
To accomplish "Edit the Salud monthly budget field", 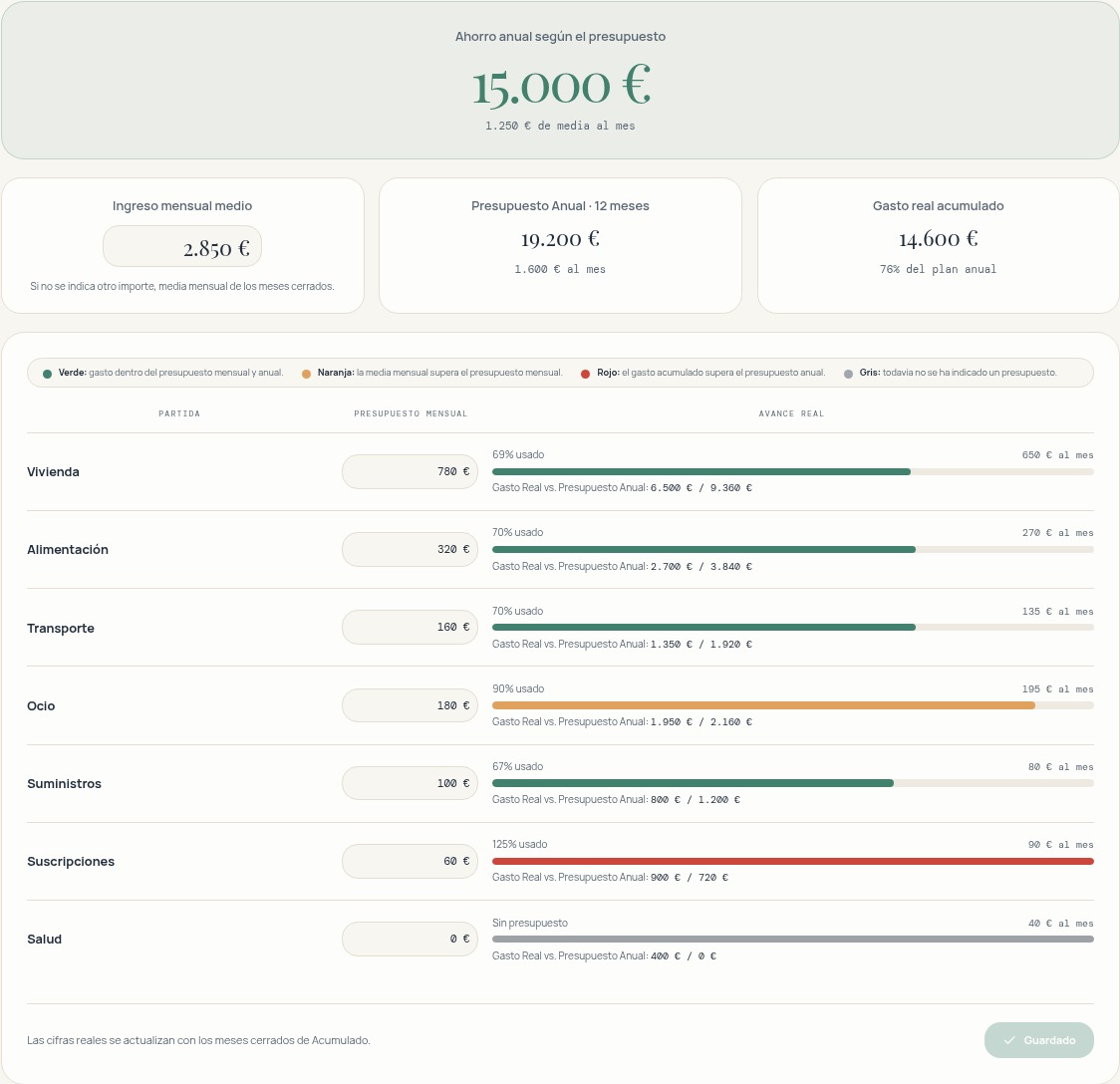I will click(410, 940).
